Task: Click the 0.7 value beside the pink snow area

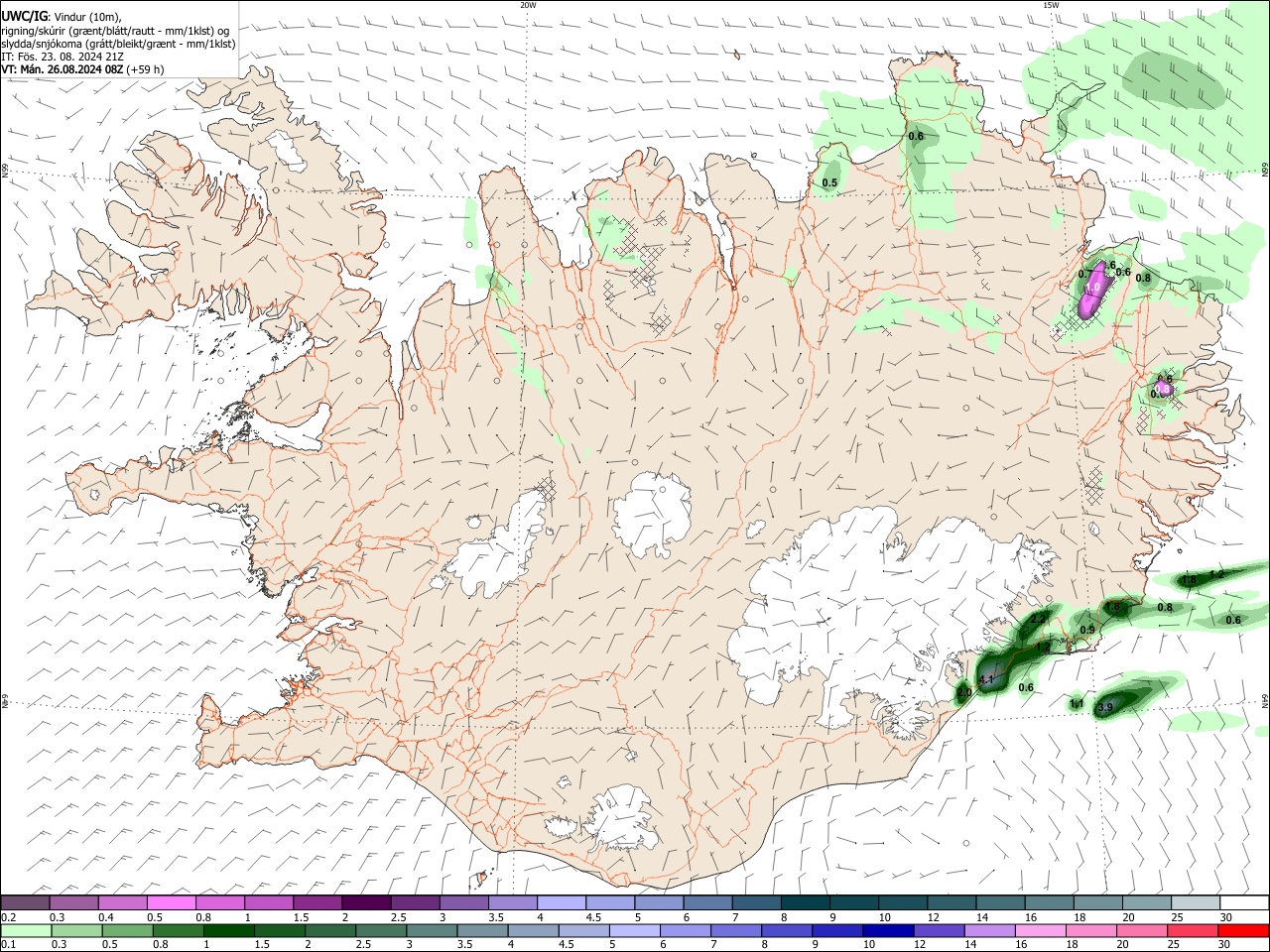Action: click(x=1085, y=274)
